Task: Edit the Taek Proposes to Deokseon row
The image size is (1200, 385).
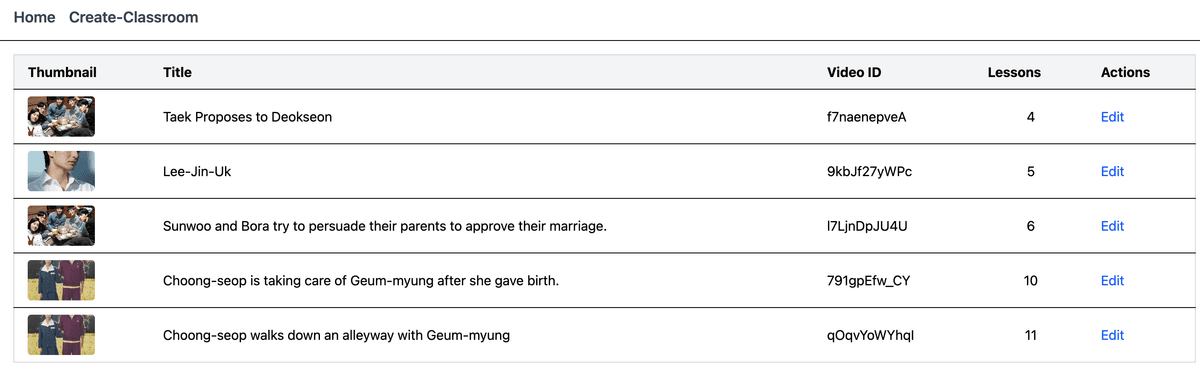Action: pyautogui.click(x=1112, y=117)
